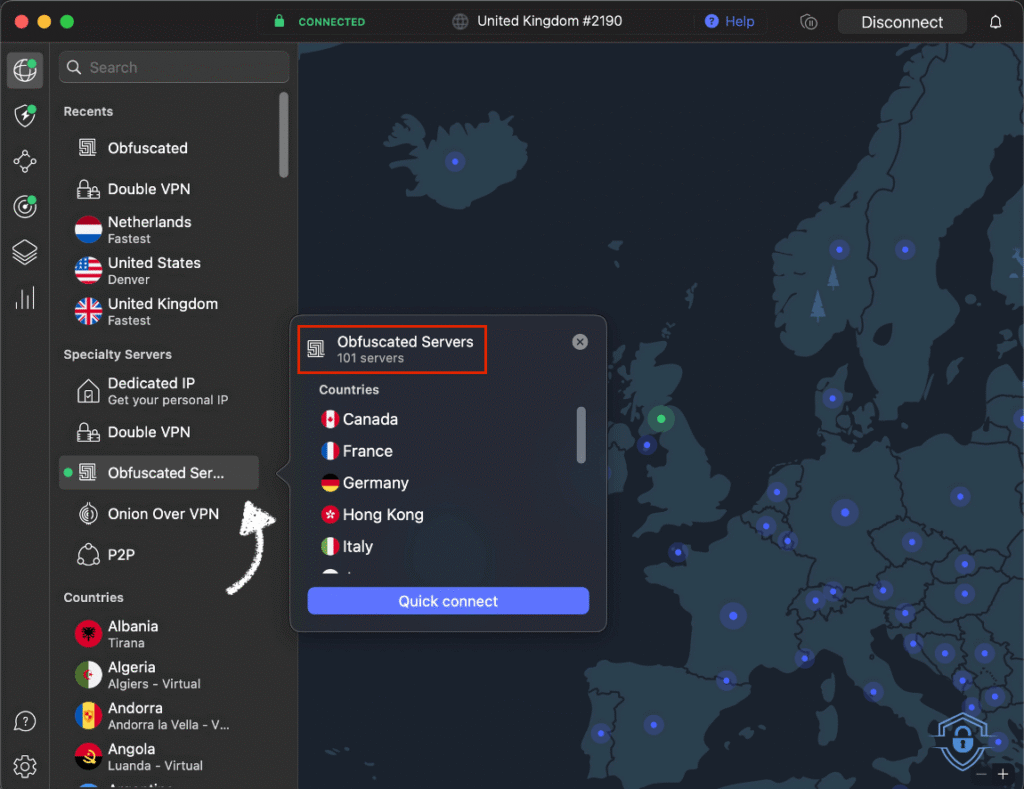Close the Obfuscated Servers popup

[579, 342]
